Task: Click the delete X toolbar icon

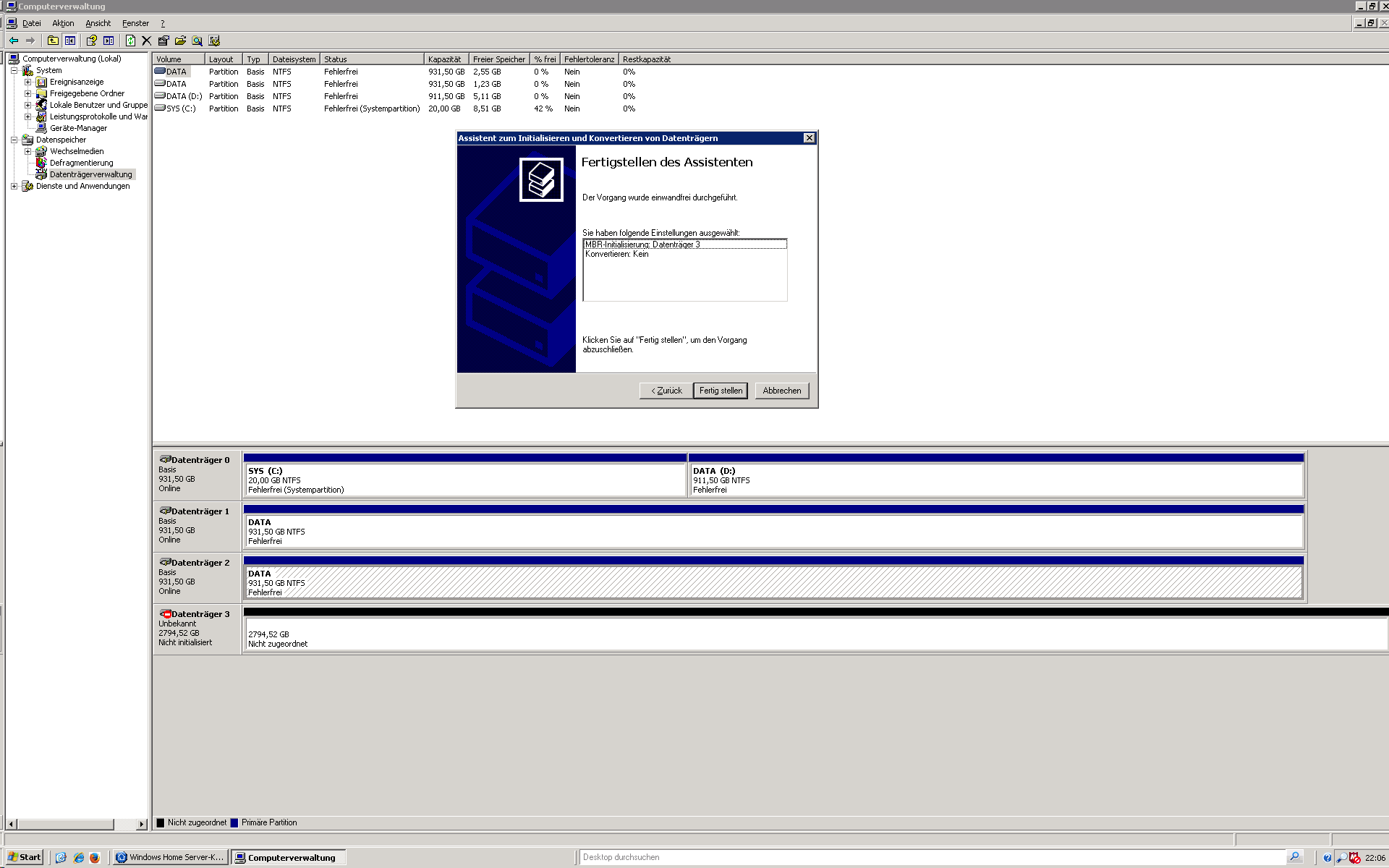Action: tap(147, 41)
